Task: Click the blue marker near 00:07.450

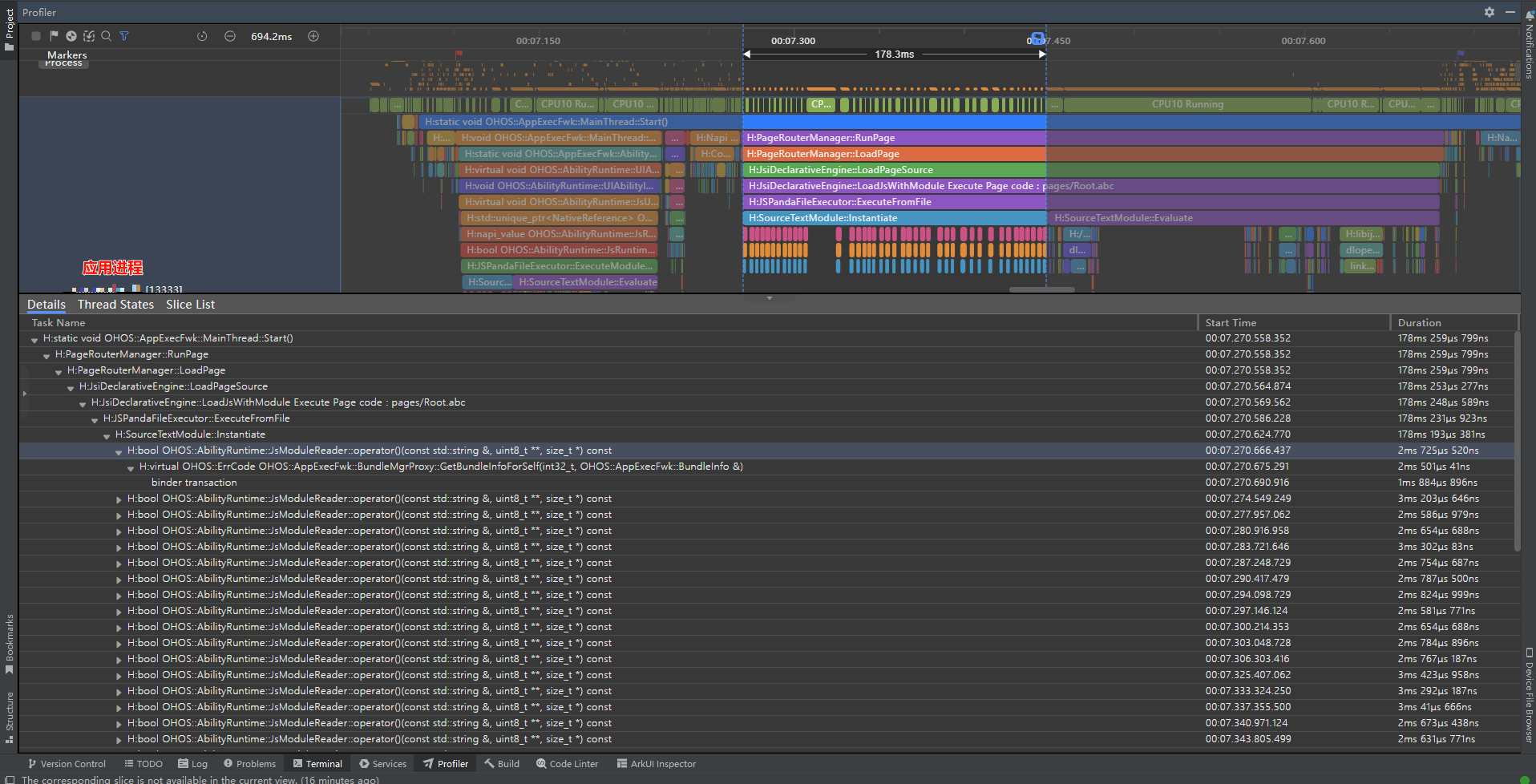Action: [x=1037, y=38]
